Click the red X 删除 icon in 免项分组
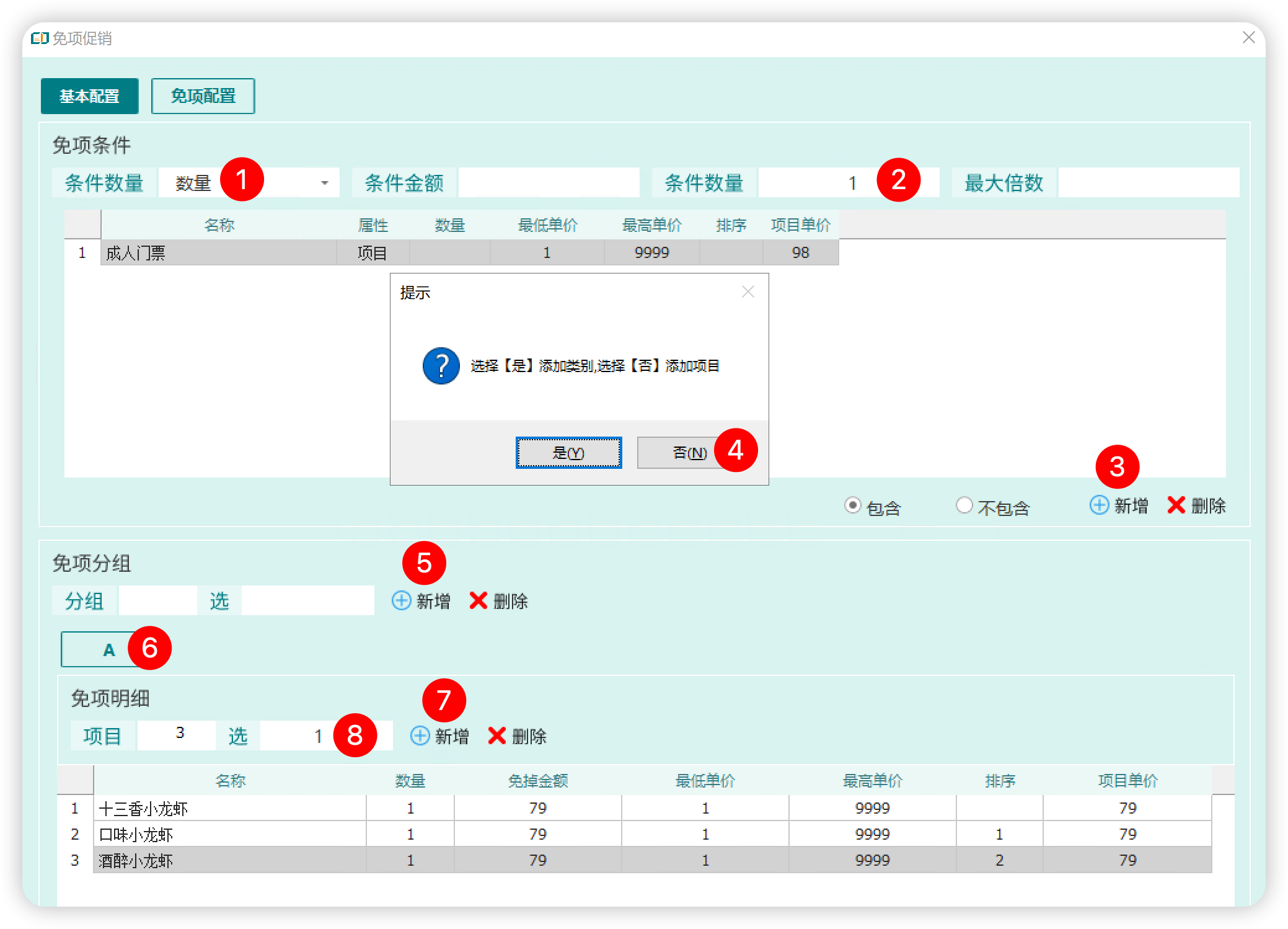This screenshot has width=1288, height=929. [478, 600]
